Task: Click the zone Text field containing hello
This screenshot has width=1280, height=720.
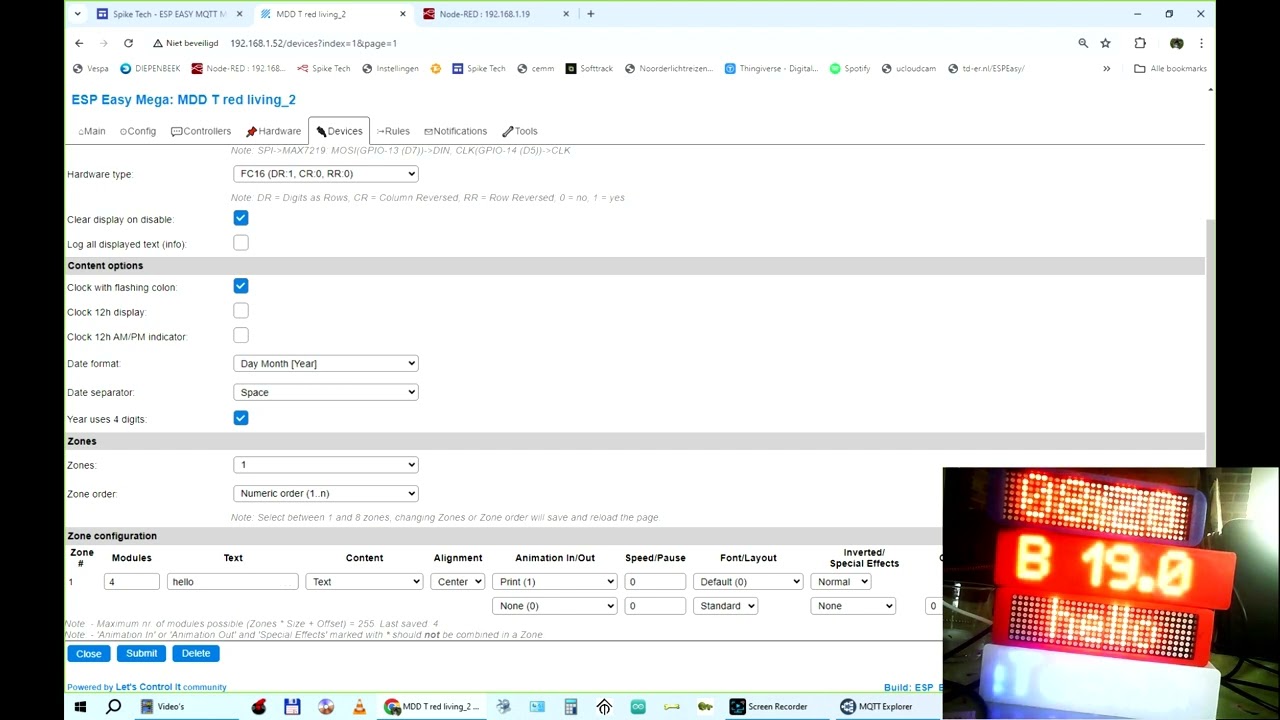Action: pyautogui.click(x=233, y=581)
